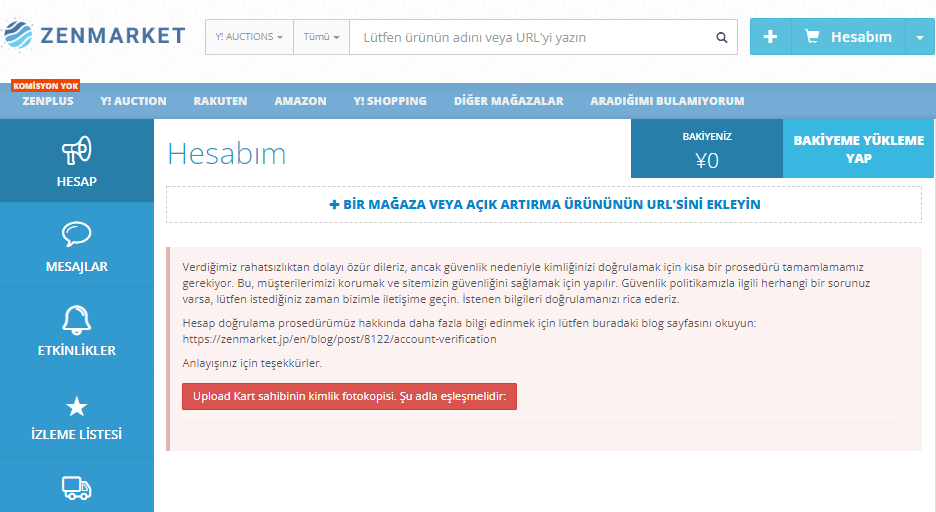Click the account-verification blog URL text
This screenshot has width=936, height=512.
click(x=339, y=339)
